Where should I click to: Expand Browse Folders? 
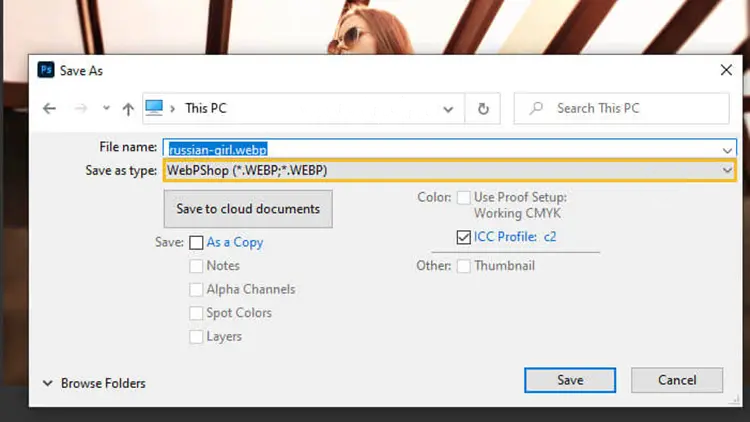(94, 383)
